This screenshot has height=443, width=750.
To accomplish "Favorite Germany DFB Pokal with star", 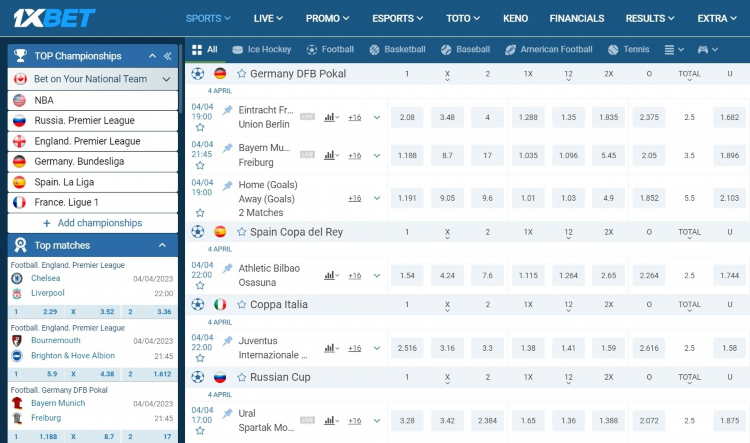I will (x=242, y=74).
